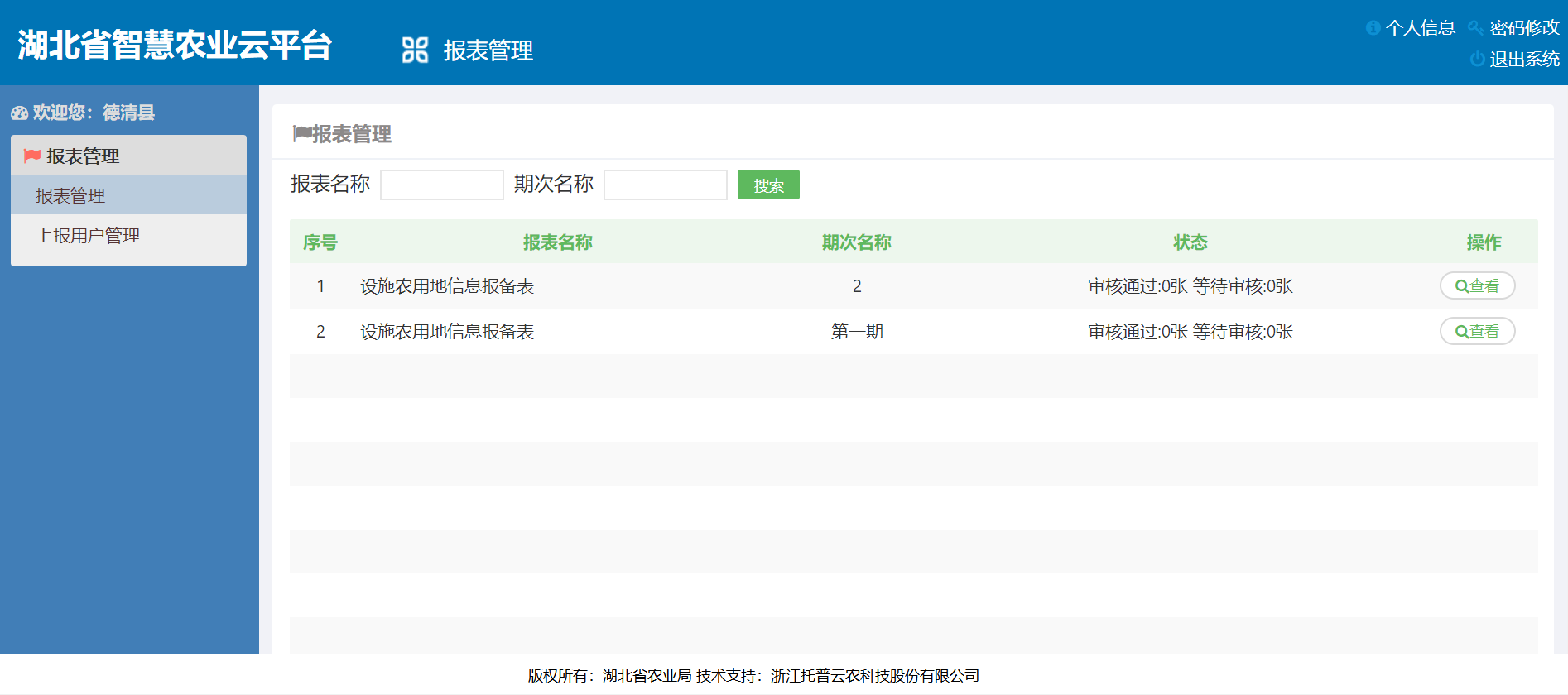Click 设施农用地信息报备表 in row 2
This screenshot has height=695, width=1568.
(x=447, y=332)
